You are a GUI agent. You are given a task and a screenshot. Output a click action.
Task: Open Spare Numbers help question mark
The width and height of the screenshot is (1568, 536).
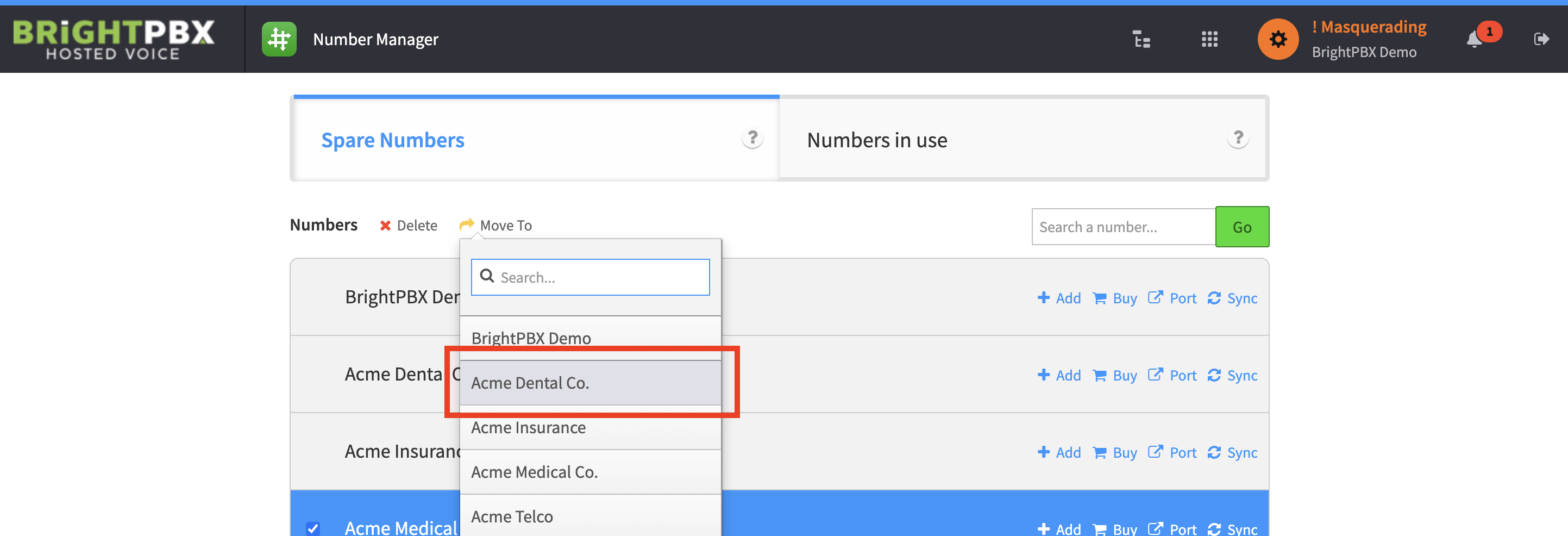click(x=752, y=138)
